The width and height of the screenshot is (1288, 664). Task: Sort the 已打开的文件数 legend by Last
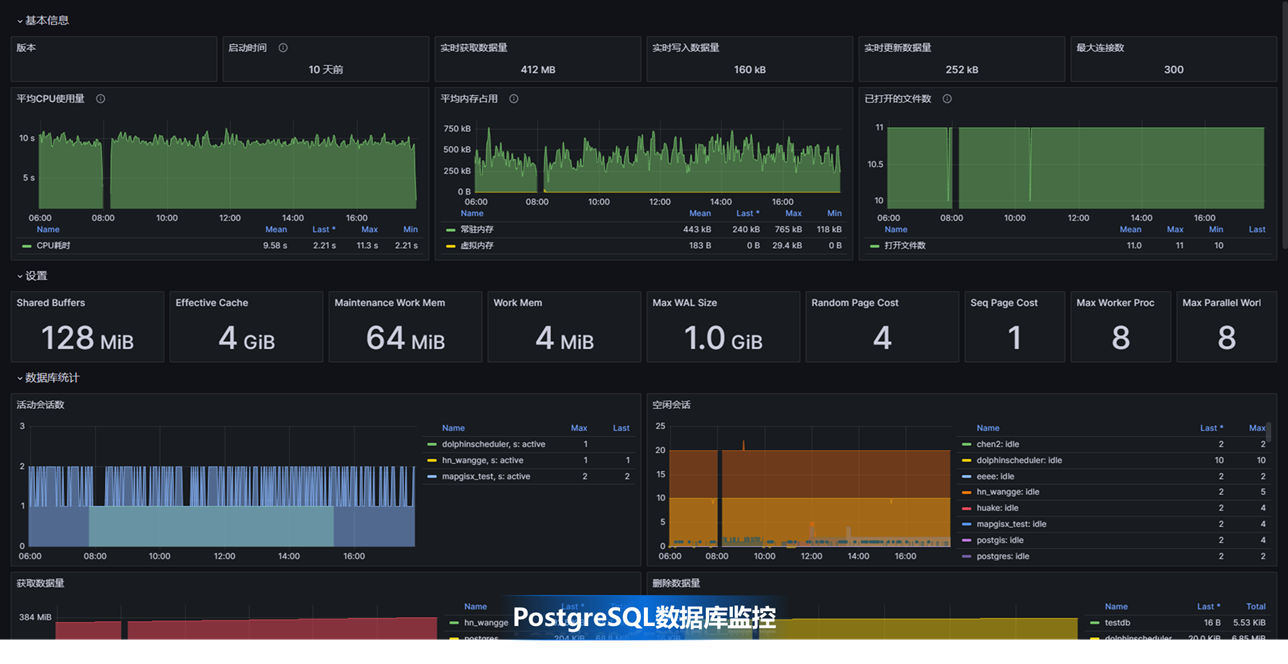click(x=1257, y=229)
